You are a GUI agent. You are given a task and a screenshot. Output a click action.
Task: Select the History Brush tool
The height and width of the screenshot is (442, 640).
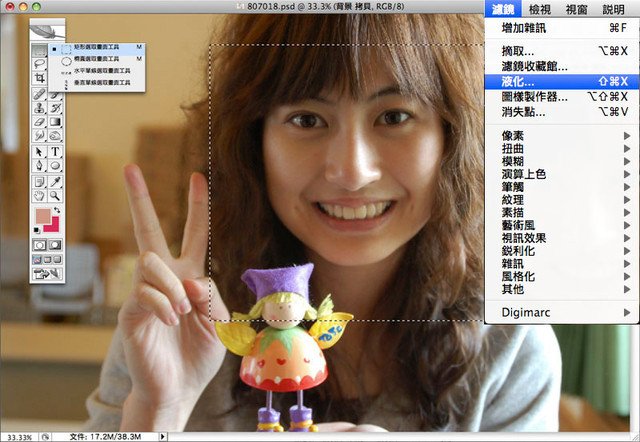(55, 108)
